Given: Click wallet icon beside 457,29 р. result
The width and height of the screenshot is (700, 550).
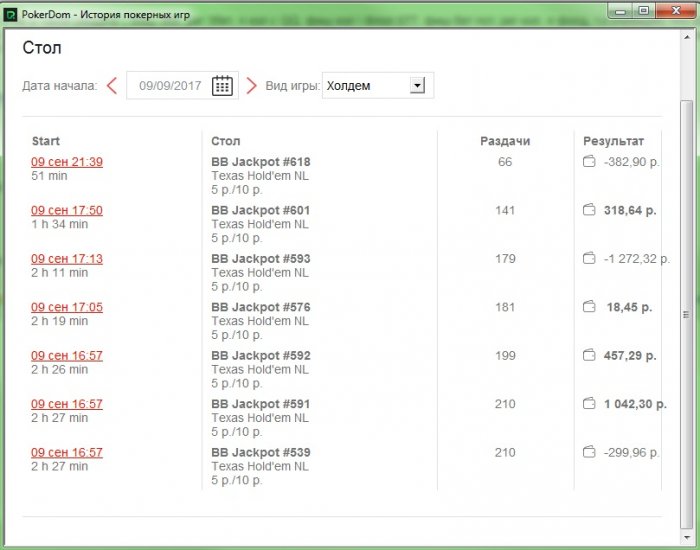Looking at the screenshot, I should (x=589, y=355).
